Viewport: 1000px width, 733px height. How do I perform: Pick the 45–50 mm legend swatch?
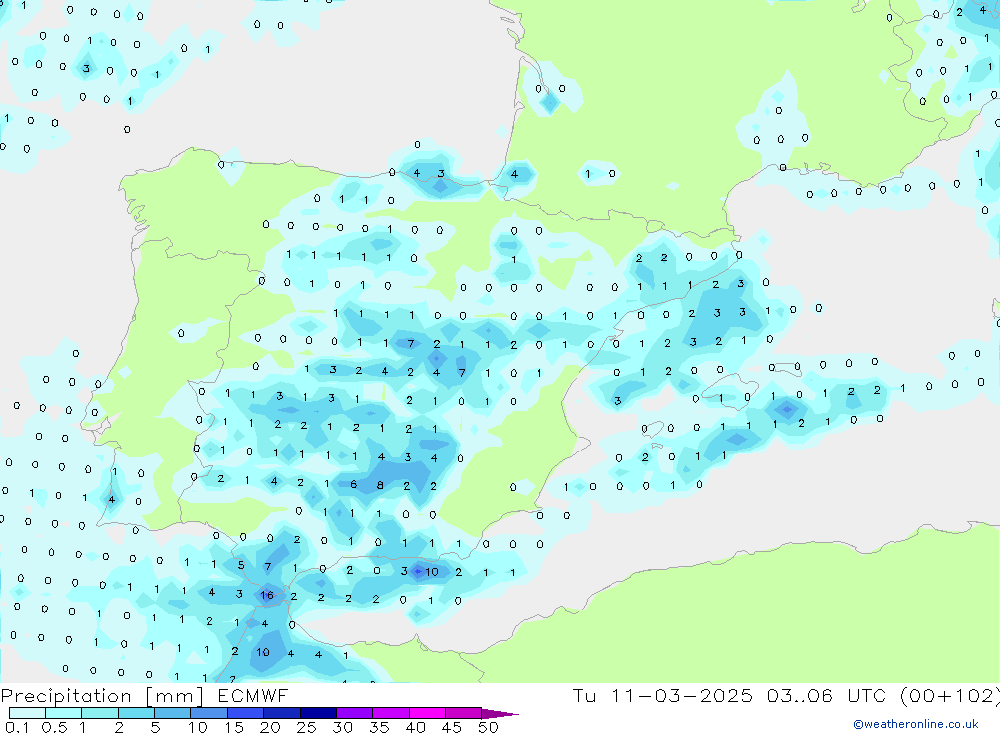click(464, 713)
